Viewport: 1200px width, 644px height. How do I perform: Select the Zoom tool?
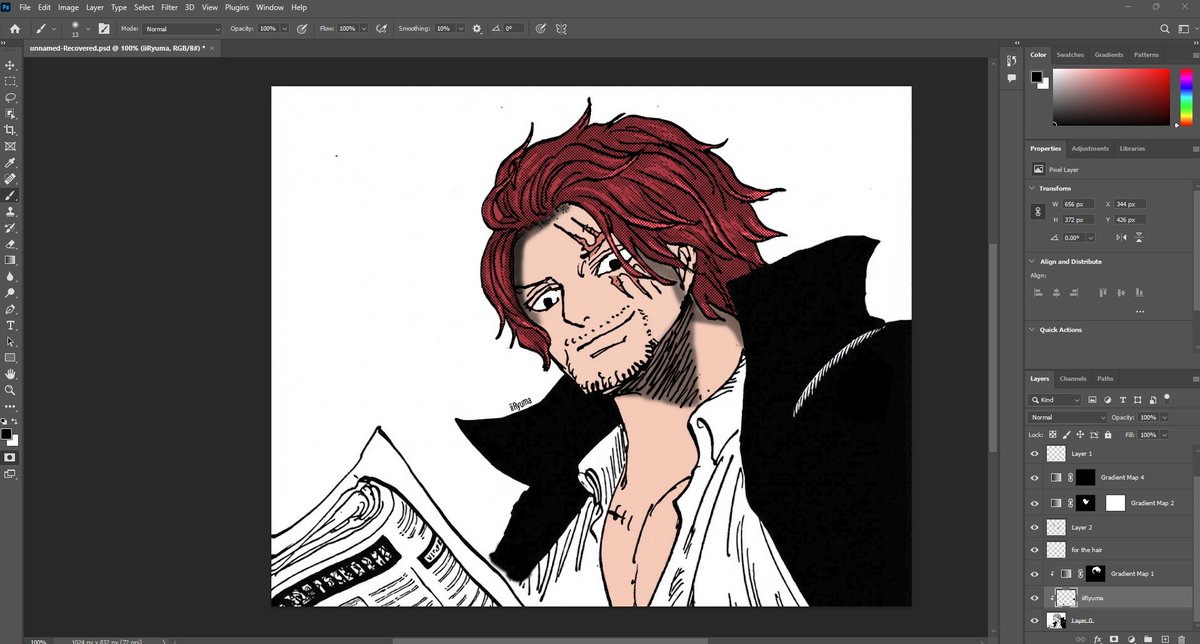(10, 391)
